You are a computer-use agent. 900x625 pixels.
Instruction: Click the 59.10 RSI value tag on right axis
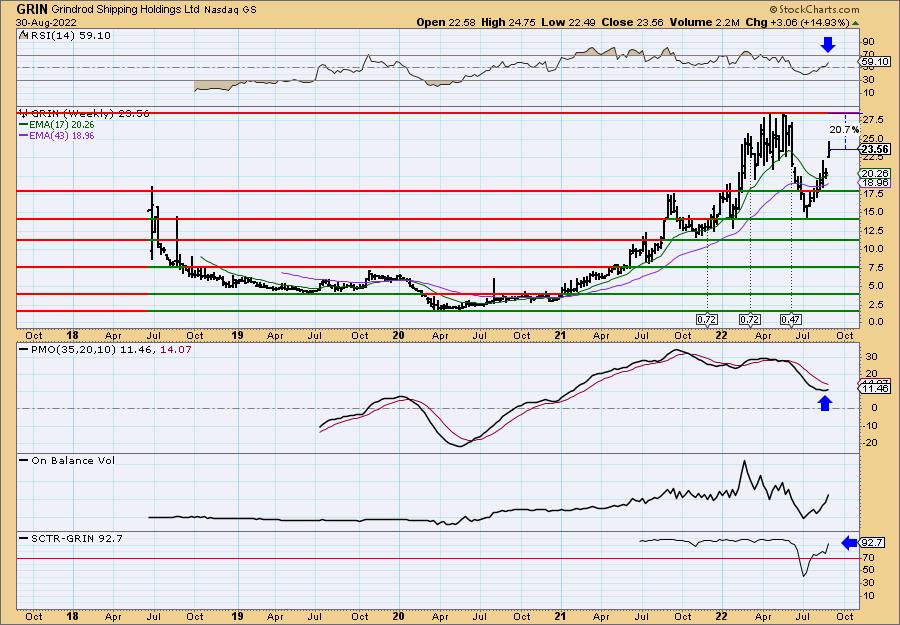(x=875, y=61)
